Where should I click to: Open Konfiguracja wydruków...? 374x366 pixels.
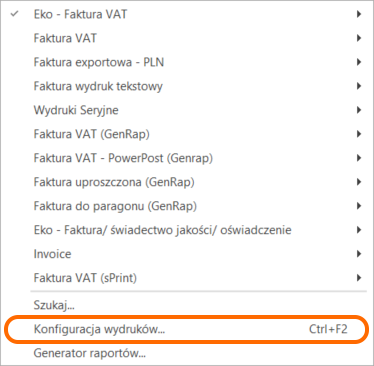(187, 329)
